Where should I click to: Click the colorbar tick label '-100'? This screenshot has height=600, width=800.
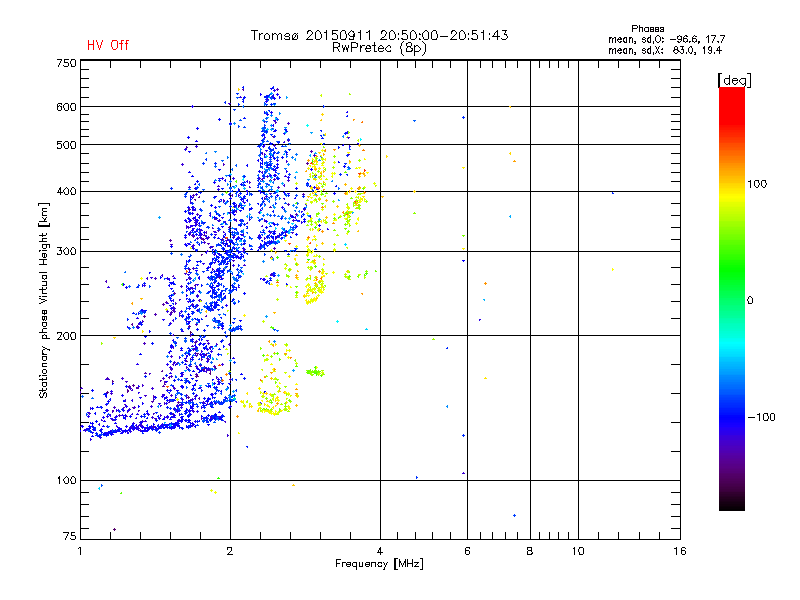761,417
